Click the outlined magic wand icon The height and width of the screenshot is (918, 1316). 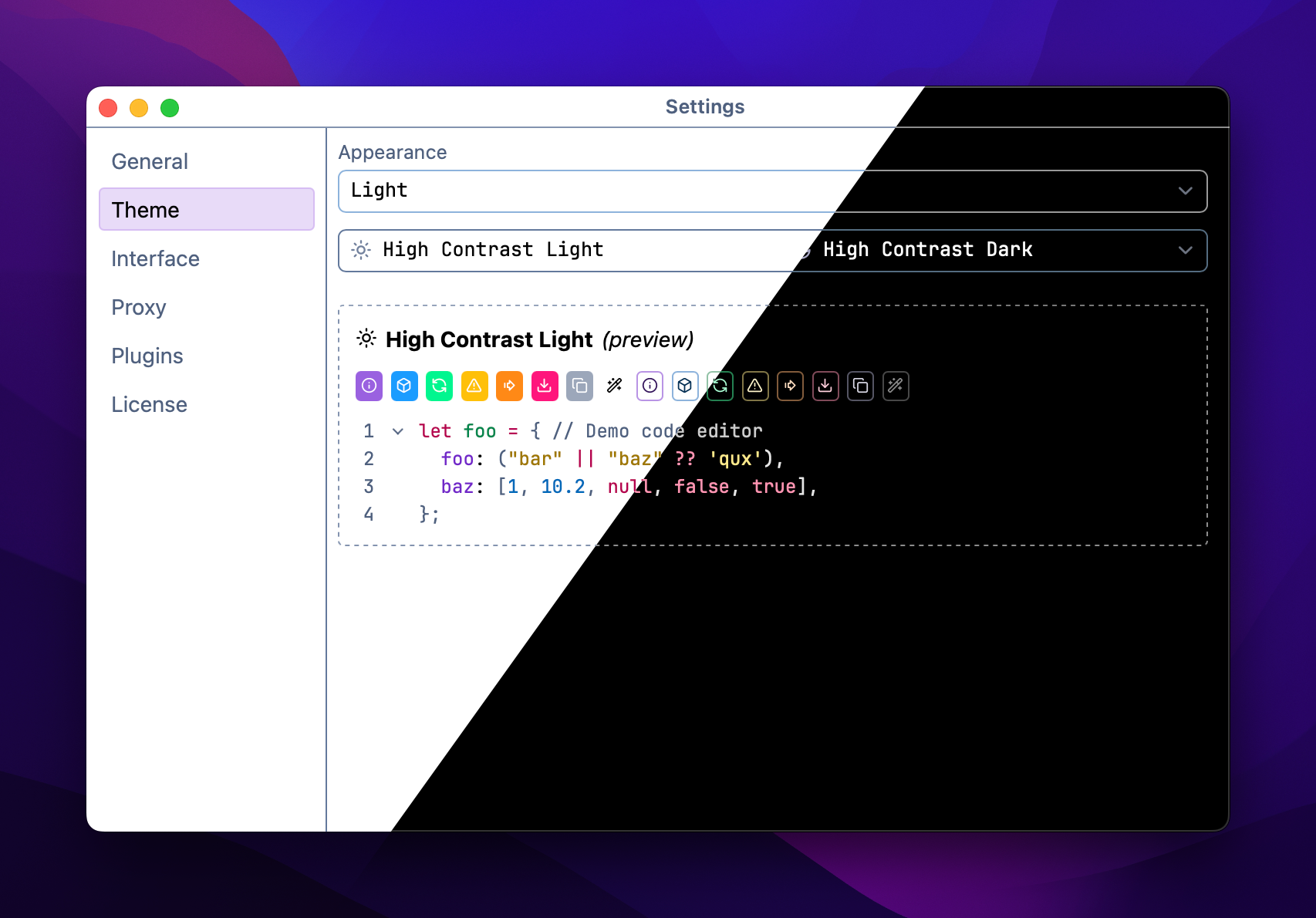896,386
